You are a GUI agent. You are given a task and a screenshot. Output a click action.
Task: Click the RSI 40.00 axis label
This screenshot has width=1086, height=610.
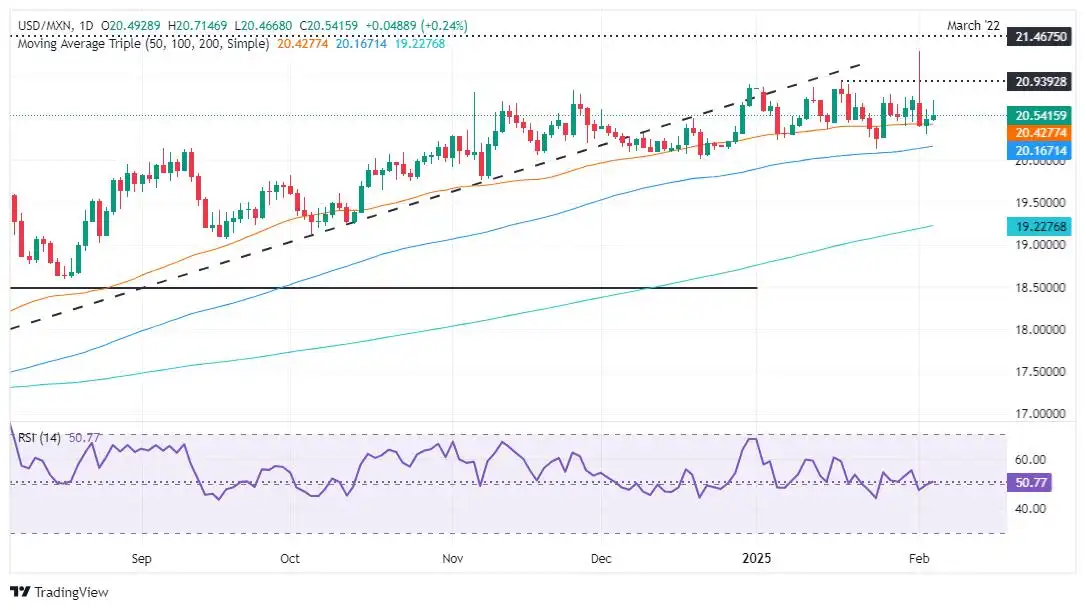pyautogui.click(x=1030, y=509)
